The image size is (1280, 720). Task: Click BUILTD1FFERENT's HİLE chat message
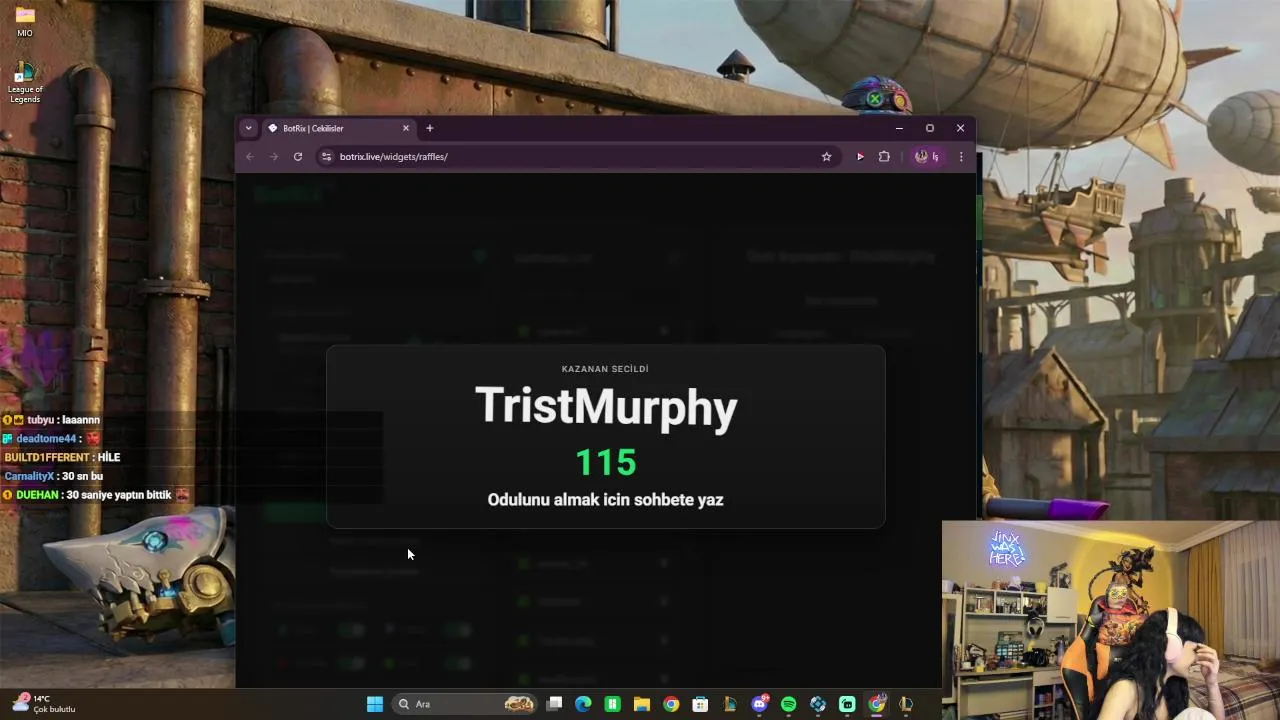pos(62,457)
